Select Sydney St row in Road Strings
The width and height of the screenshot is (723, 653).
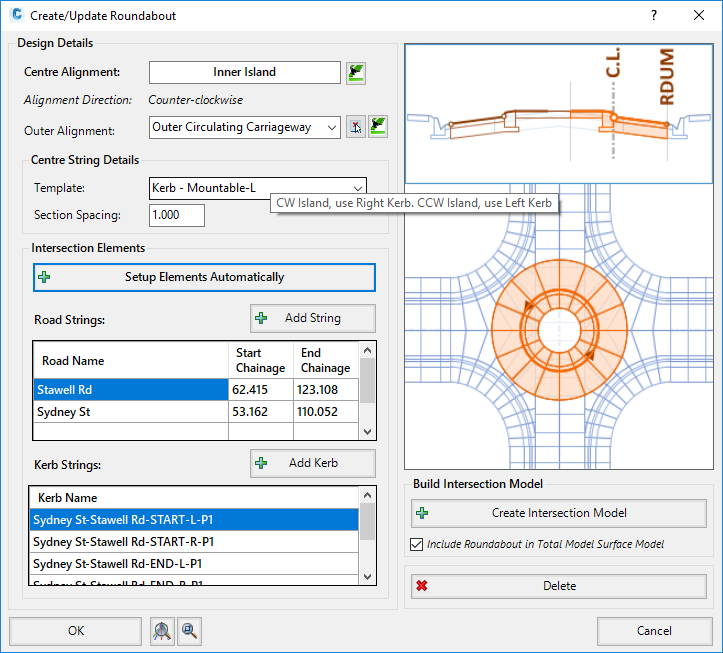130,411
